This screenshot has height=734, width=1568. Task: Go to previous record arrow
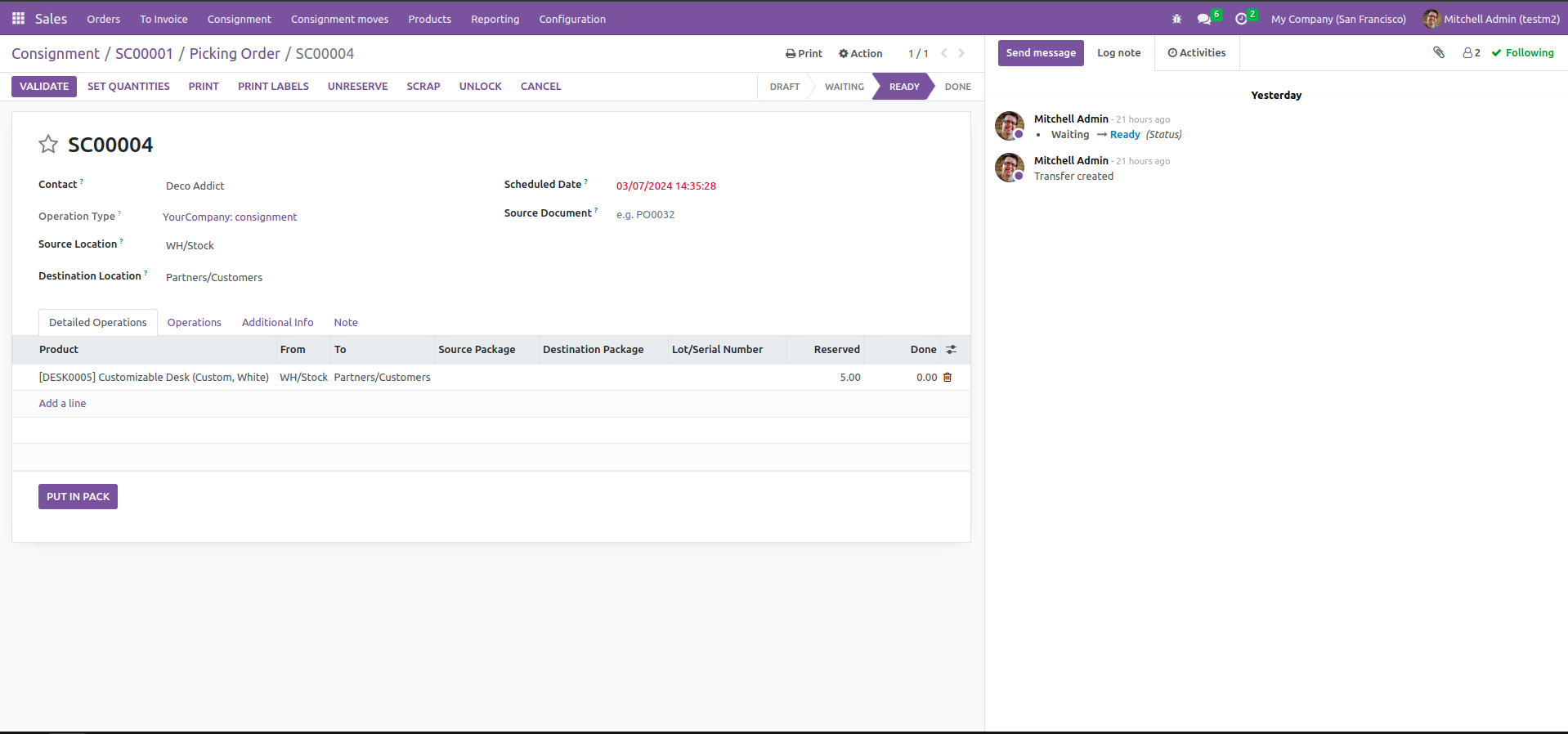[x=944, y=53]
